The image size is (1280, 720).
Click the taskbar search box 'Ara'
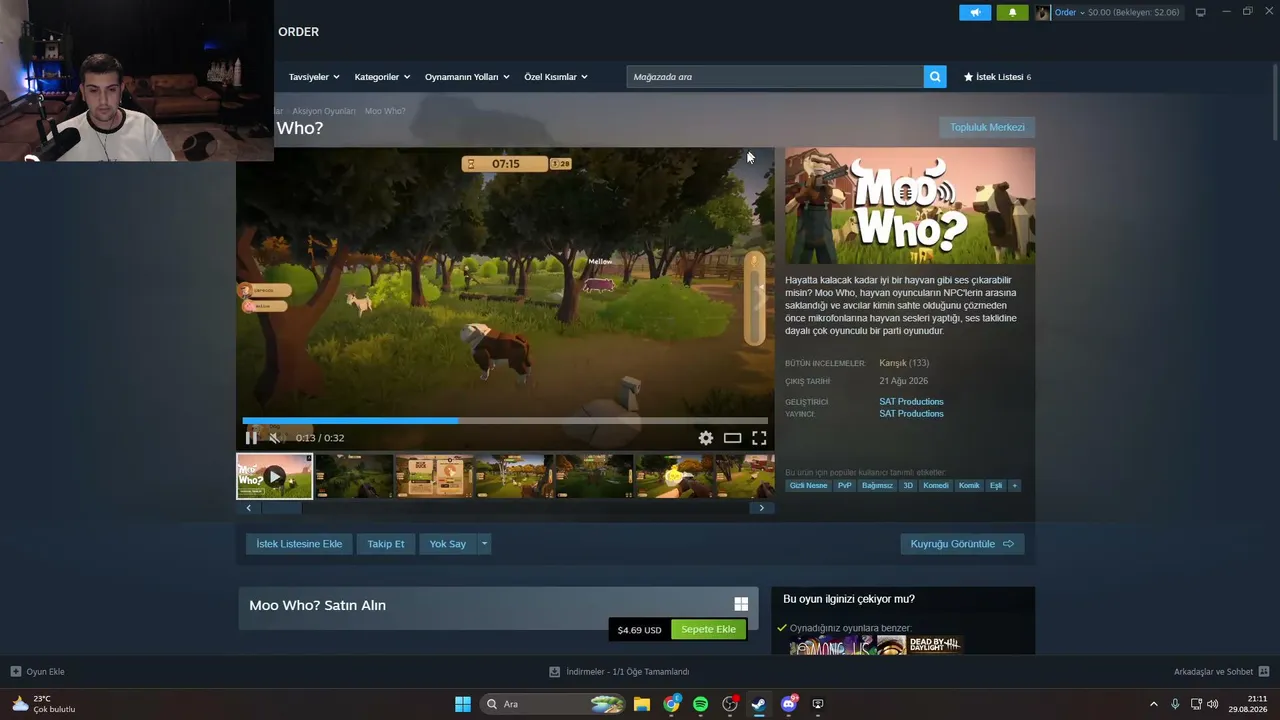(x=554, y=704)
